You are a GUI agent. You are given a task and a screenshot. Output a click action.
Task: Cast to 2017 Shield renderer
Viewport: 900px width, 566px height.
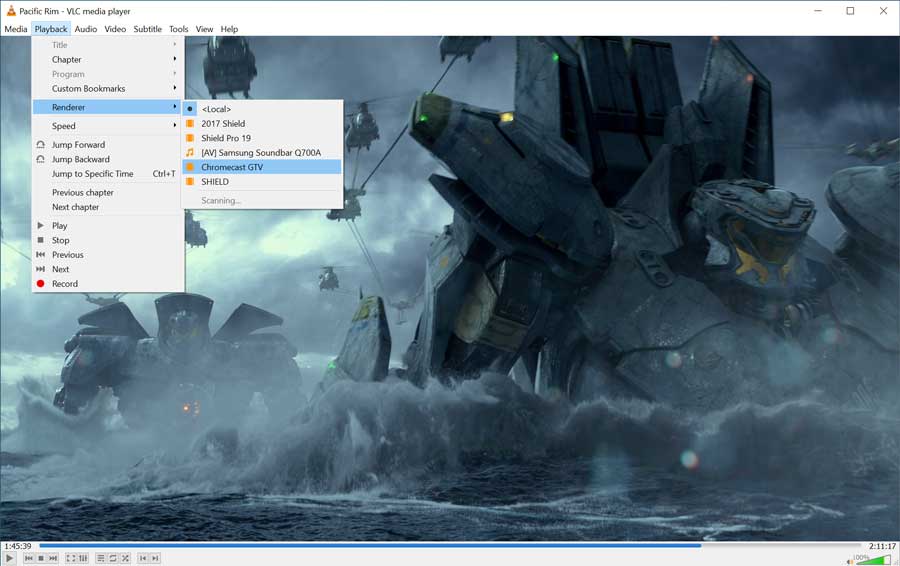tap(262, 123)
